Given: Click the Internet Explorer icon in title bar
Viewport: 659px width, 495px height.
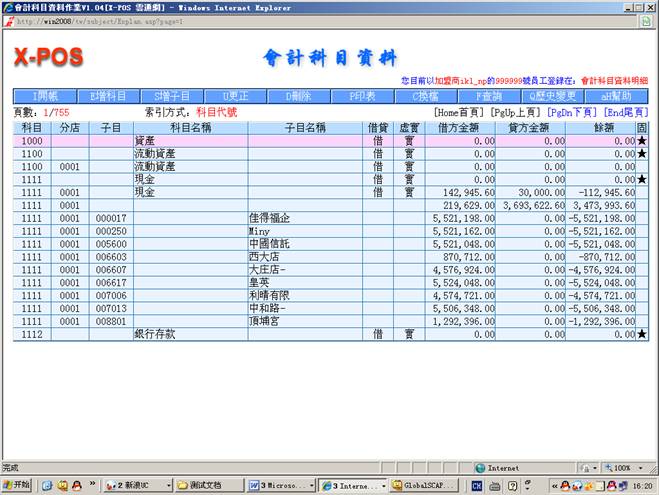Looking at the screenshot, I should tap(7, 6).
